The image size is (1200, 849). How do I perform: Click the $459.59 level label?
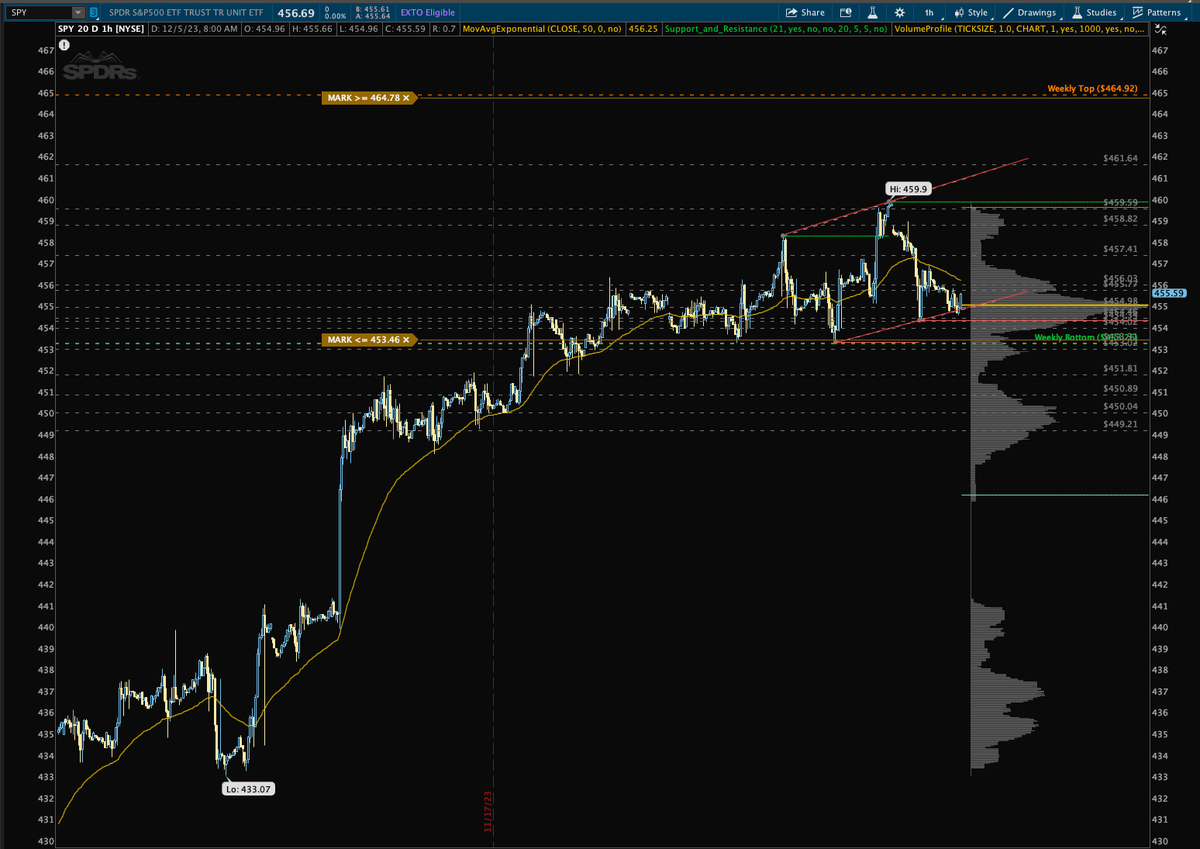pyautogui.click(x=1121, y=203)
